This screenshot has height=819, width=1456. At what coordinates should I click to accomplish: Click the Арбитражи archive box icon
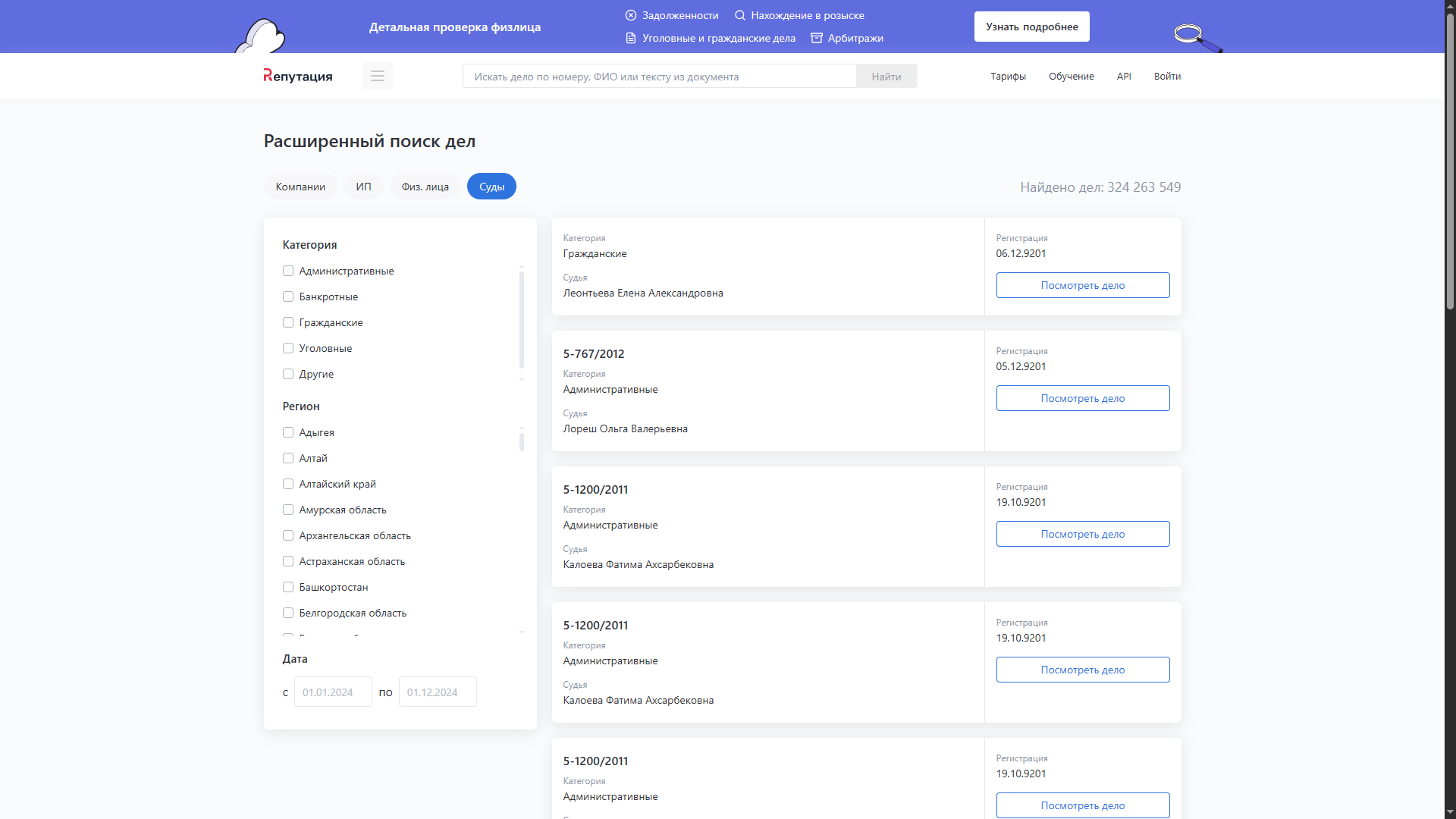coord(816,38)
